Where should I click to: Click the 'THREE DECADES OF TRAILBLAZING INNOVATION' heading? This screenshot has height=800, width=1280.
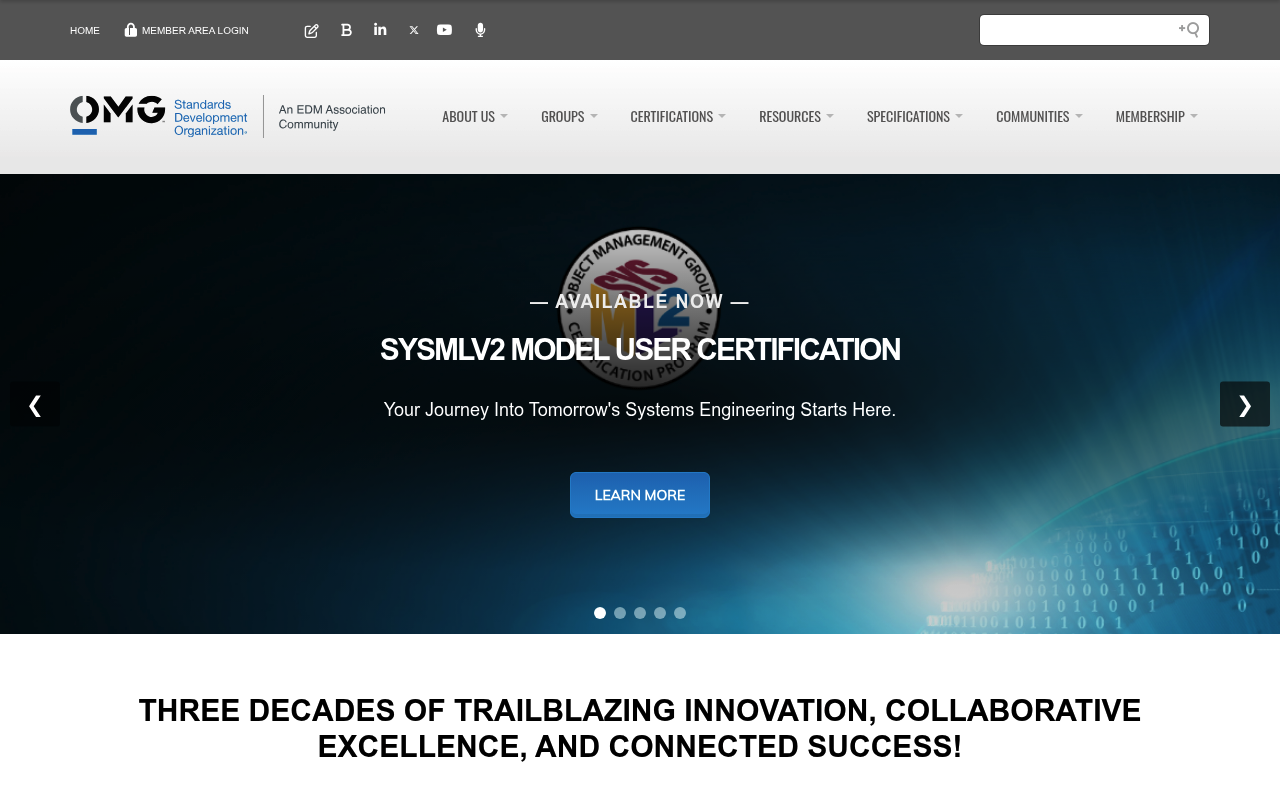pyautogui.click(x=640, y=728)
